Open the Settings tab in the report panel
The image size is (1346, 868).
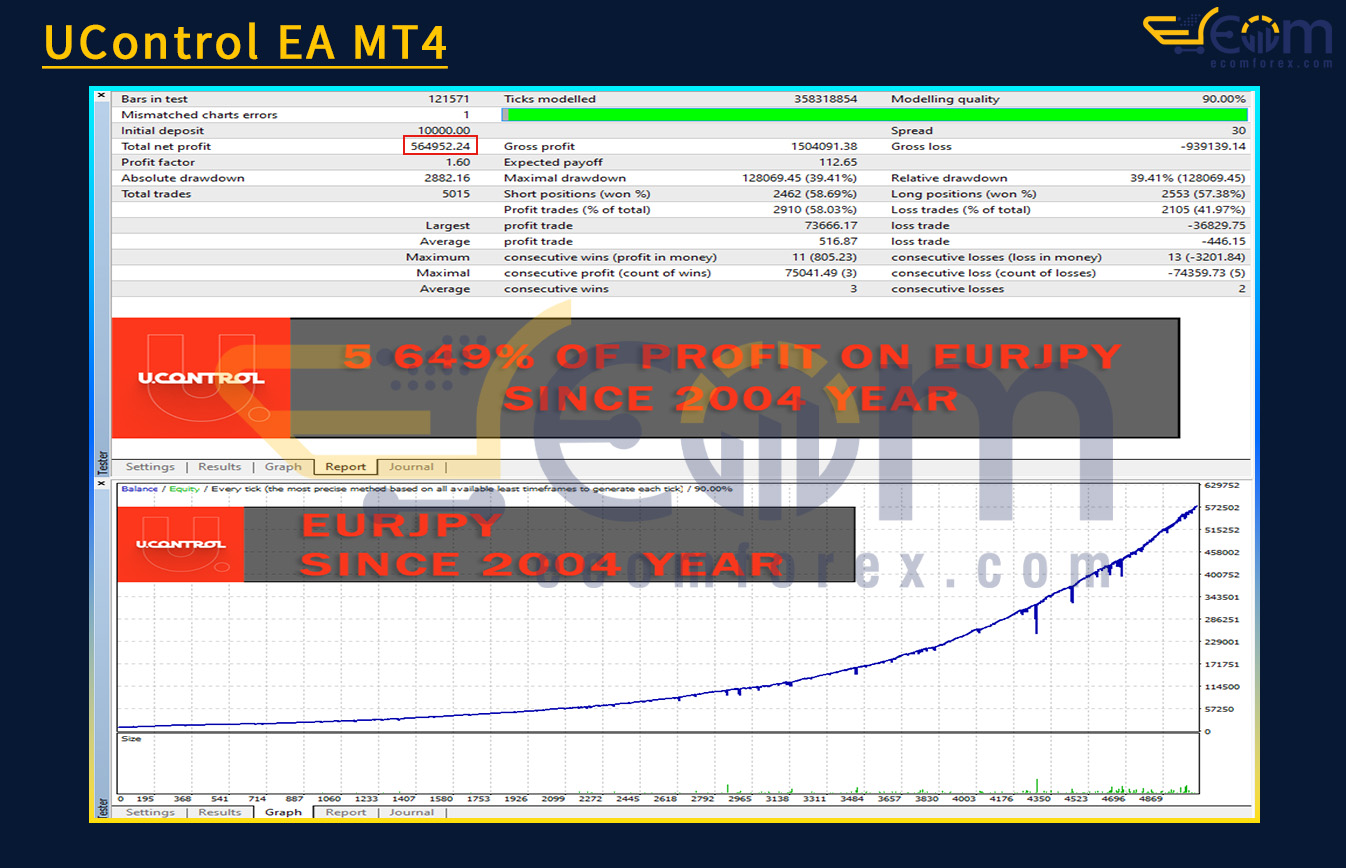click(x=150, y=467)
